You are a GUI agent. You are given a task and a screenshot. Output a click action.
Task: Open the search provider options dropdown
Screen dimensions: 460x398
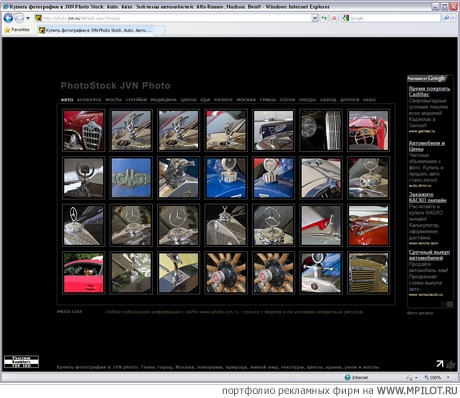pyautogui.click(x=453, y=18)
